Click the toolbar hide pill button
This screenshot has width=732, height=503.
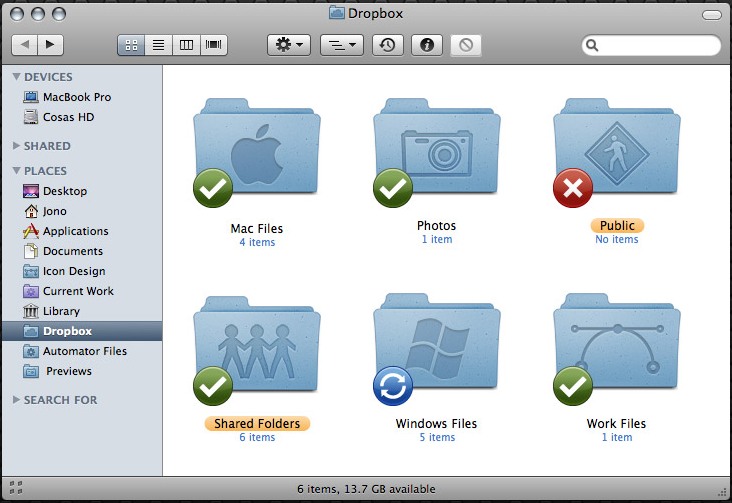712,15
